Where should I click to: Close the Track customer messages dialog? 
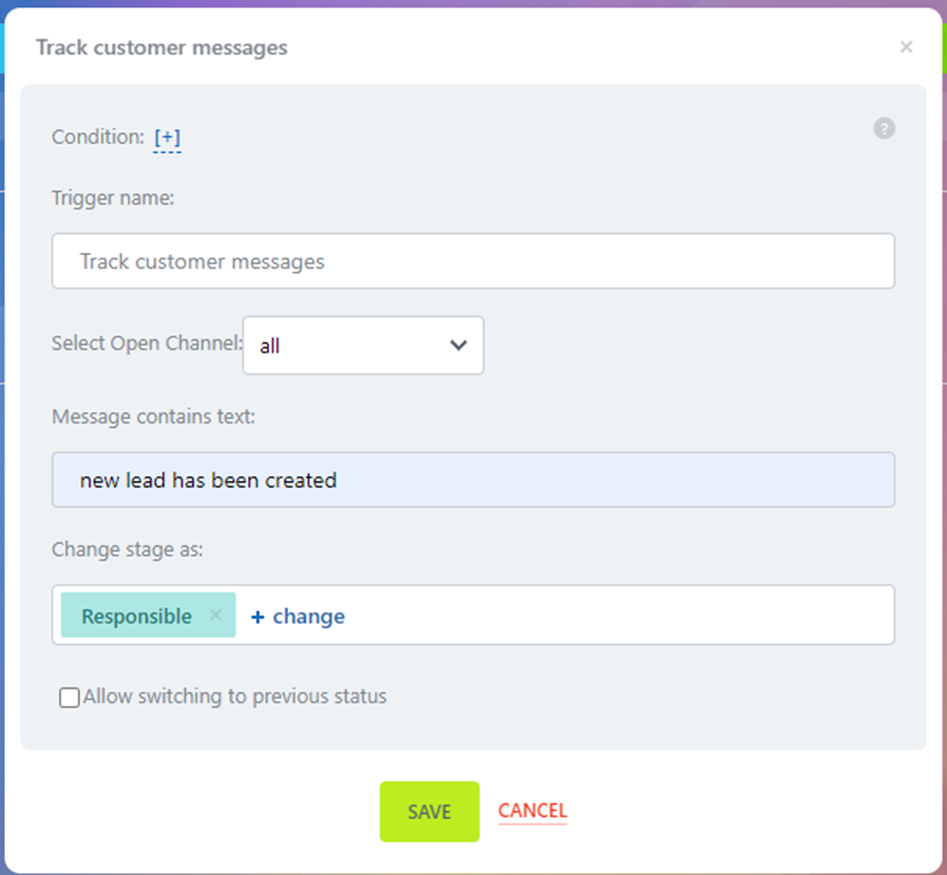pos(906,47)
